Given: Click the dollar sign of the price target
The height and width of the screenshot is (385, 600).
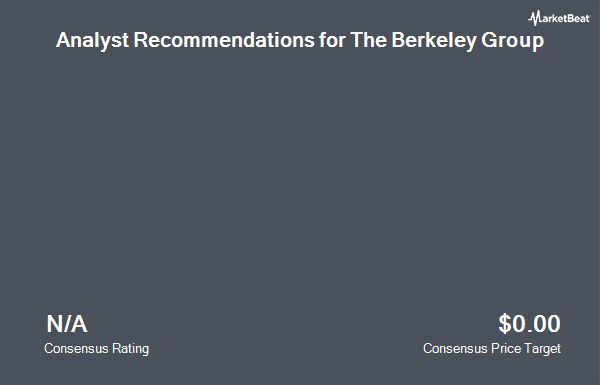Looking at the screenshot, I should [x=505, y=324].
